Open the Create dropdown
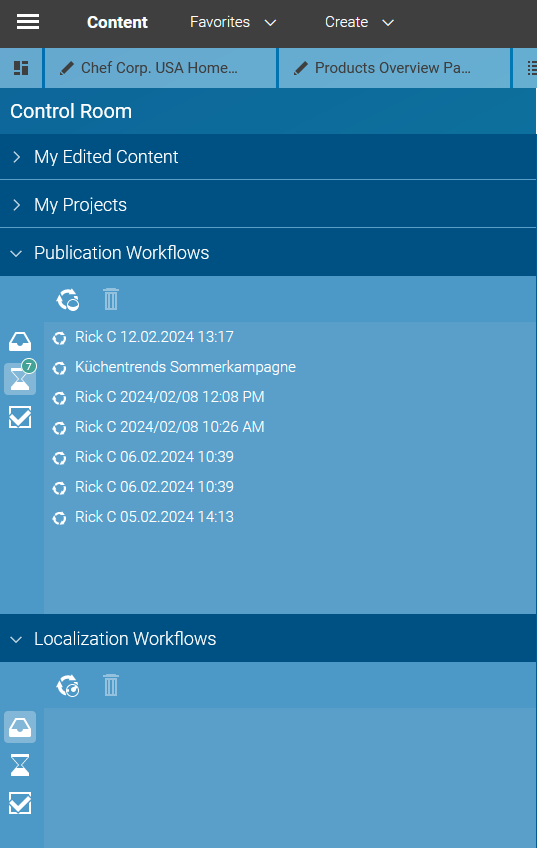 pos(359,22)
